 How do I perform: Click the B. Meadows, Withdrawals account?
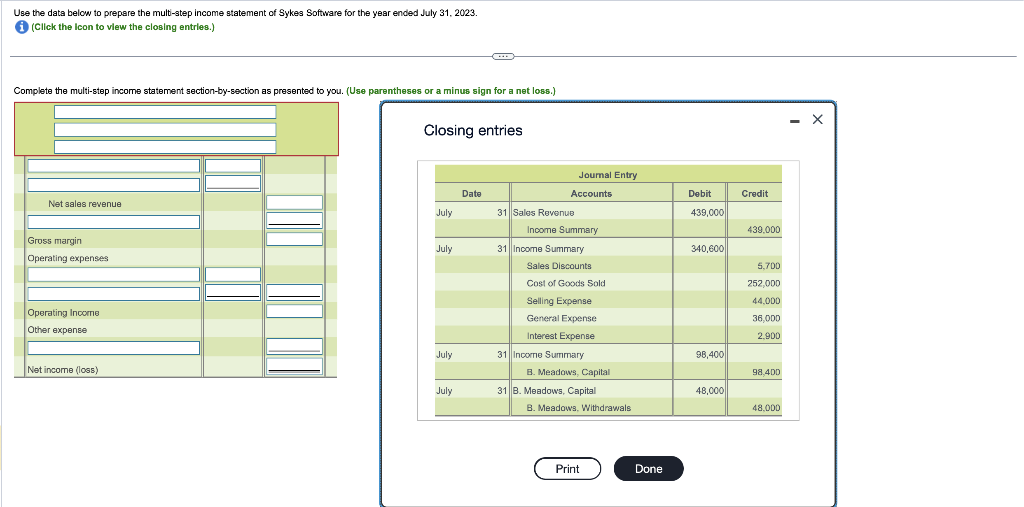click(579, 408)
